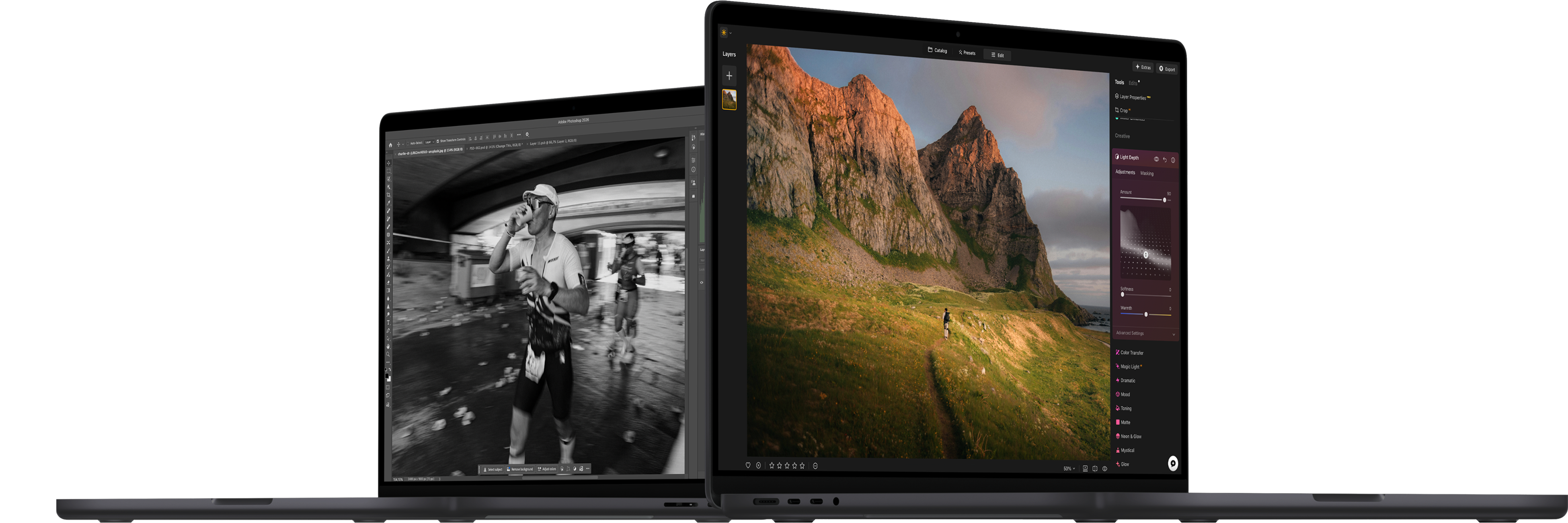Click the Warmth slider handle
The height and width of the screenshot is (523, 1568).
[x=1146, y=315]
